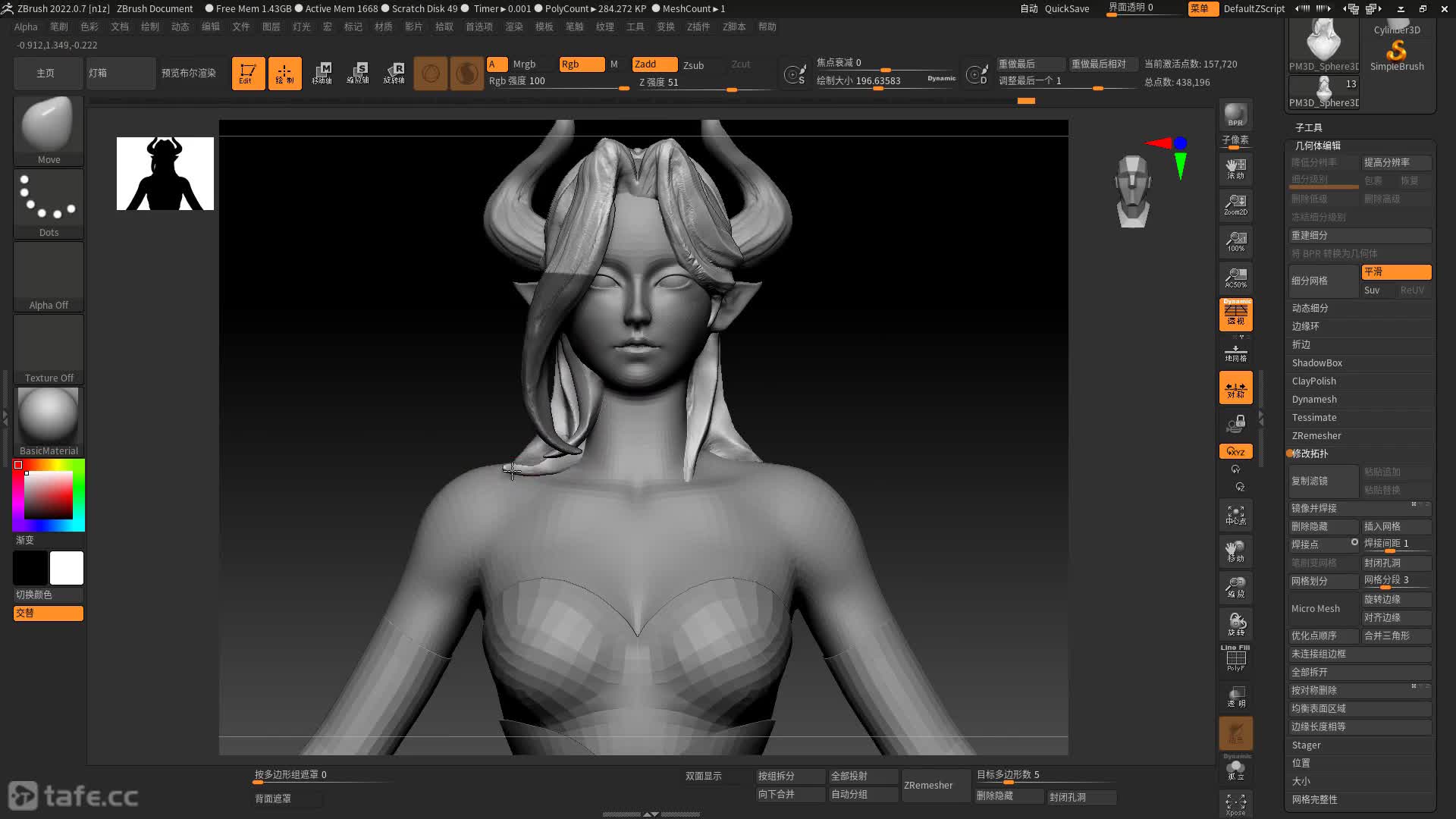Open the BasicMaterial selector
This screenshot has height=819, width=1456.
49,422
